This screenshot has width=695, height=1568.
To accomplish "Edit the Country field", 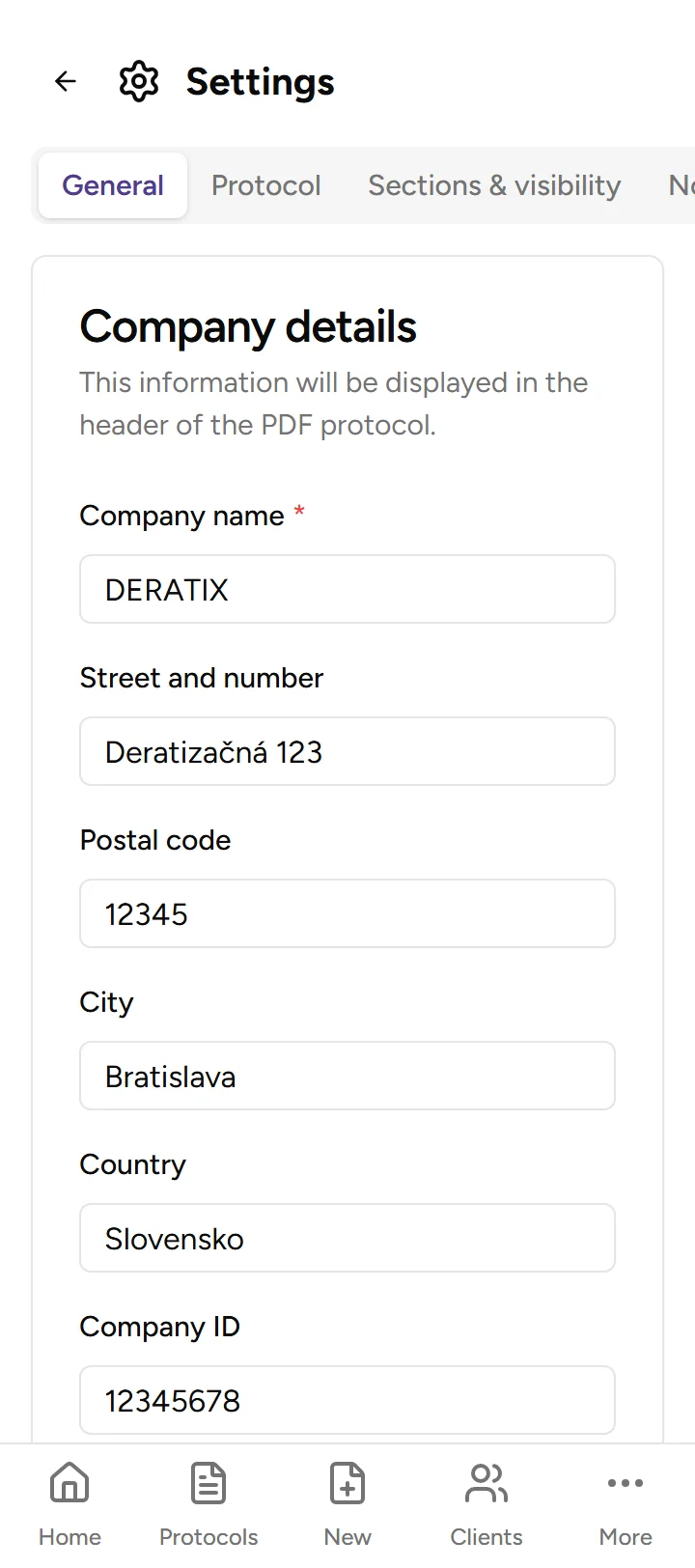I will 347,1238.
